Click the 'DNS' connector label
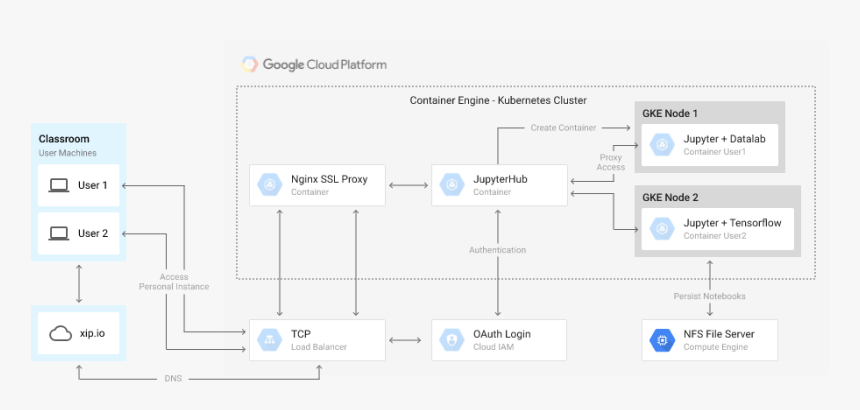This screenshot has height=410, width=860. [x=173, y=378]
